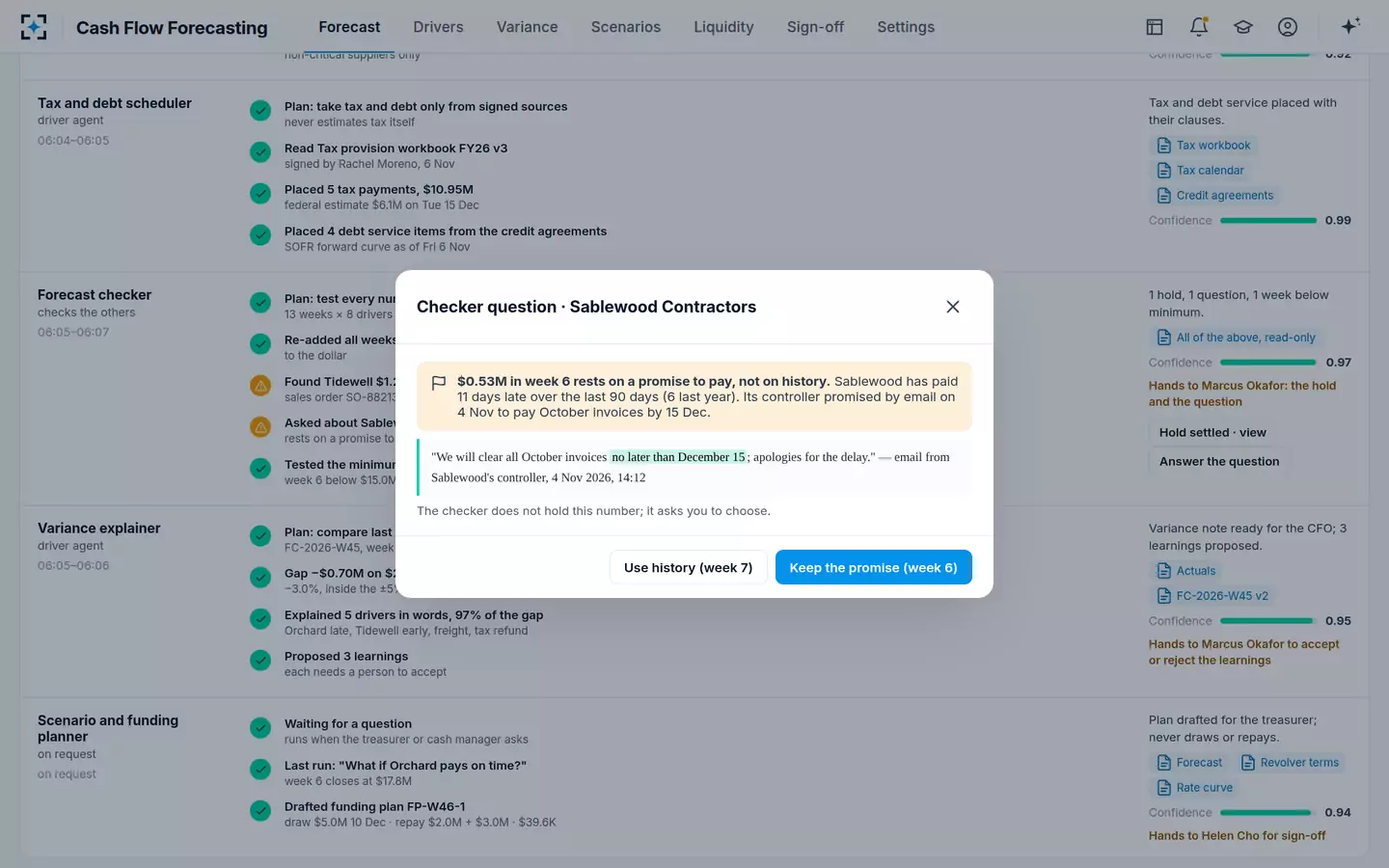Open the Variance tab
The image size is (1389, 868).
pyautogui.click(x=527, y=27)
